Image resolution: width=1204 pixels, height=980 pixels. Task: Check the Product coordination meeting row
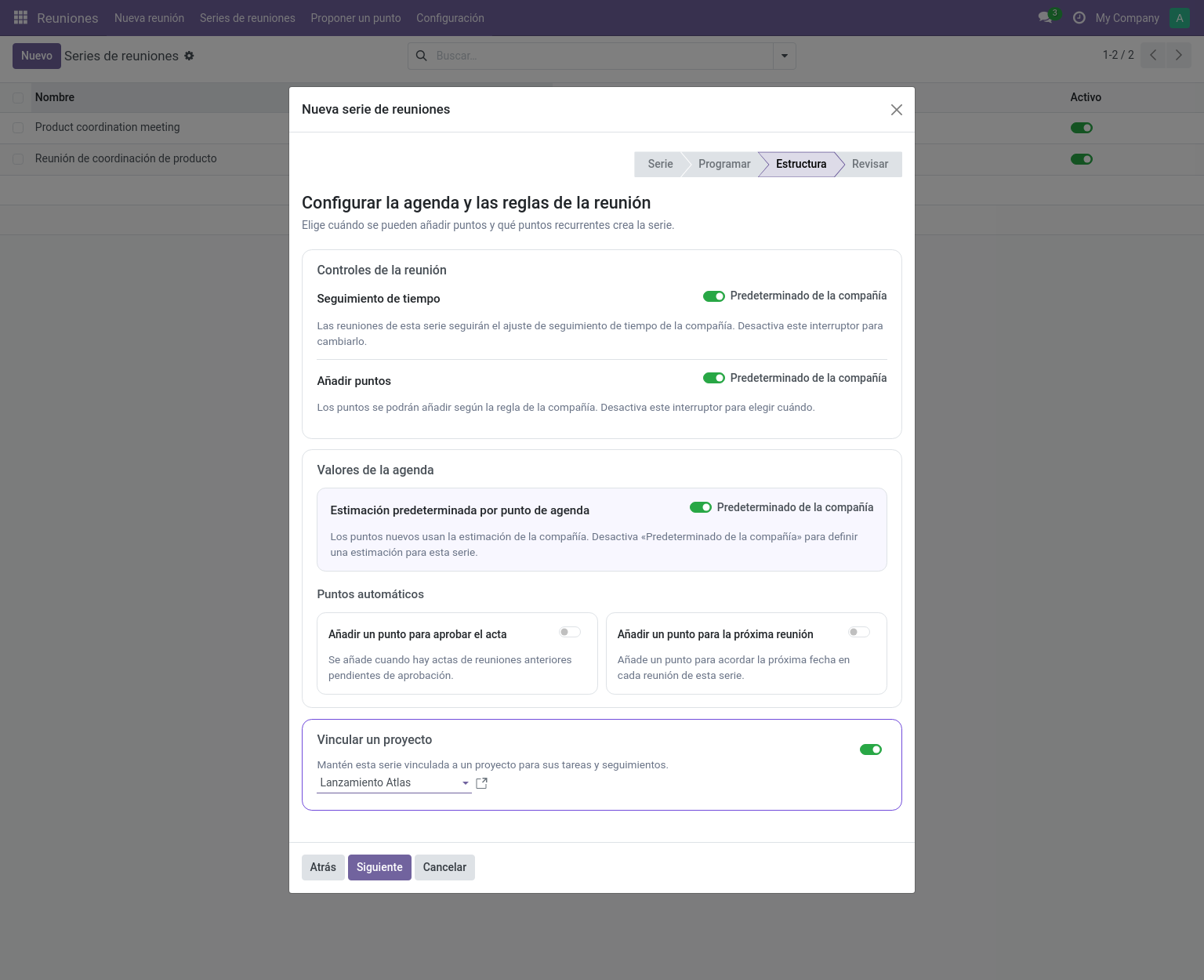(18, 128)
